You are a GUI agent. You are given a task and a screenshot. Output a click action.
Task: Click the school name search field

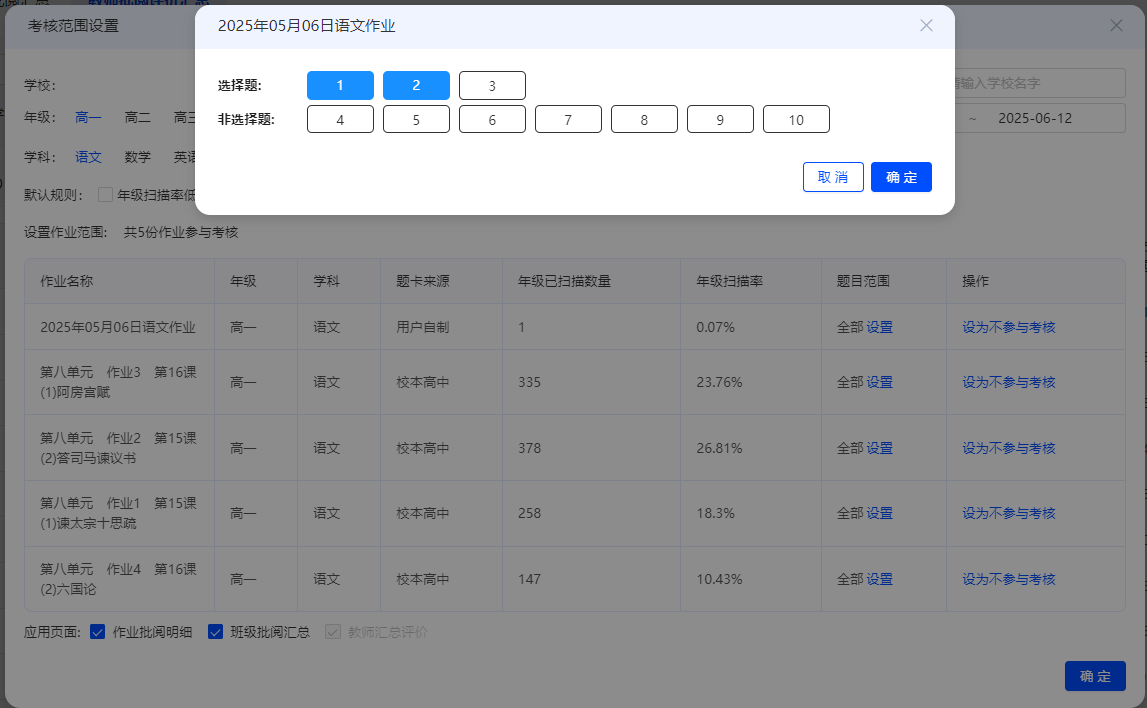point(1039,83)
